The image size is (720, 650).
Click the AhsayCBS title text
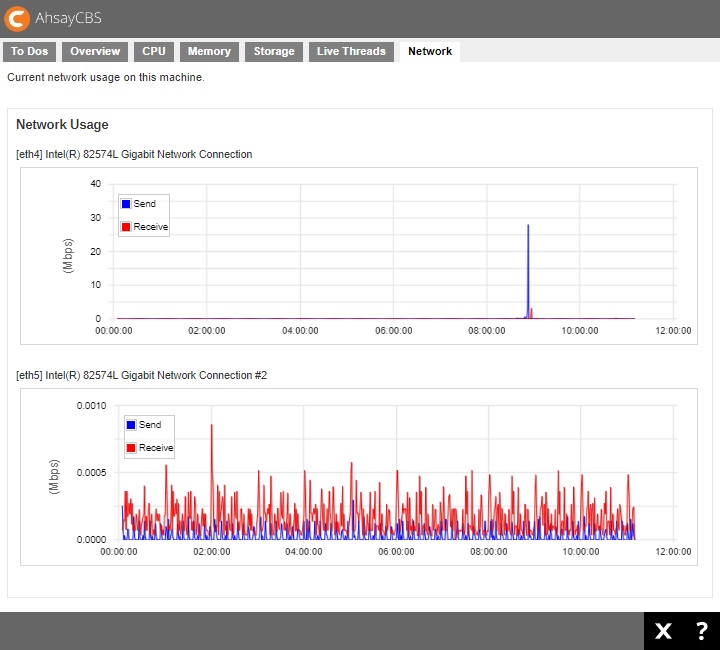pyautogui.click(x=69, y=18)
